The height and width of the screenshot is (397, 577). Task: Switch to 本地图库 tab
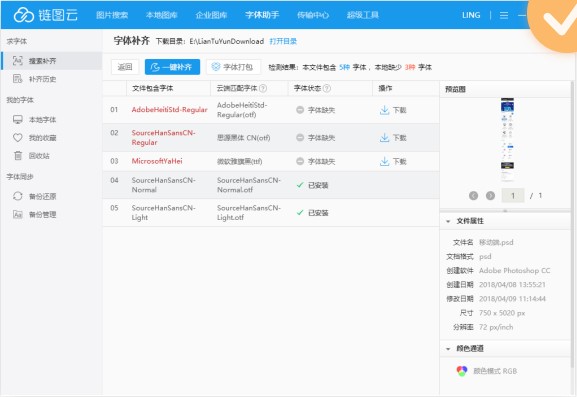(162, 15)
